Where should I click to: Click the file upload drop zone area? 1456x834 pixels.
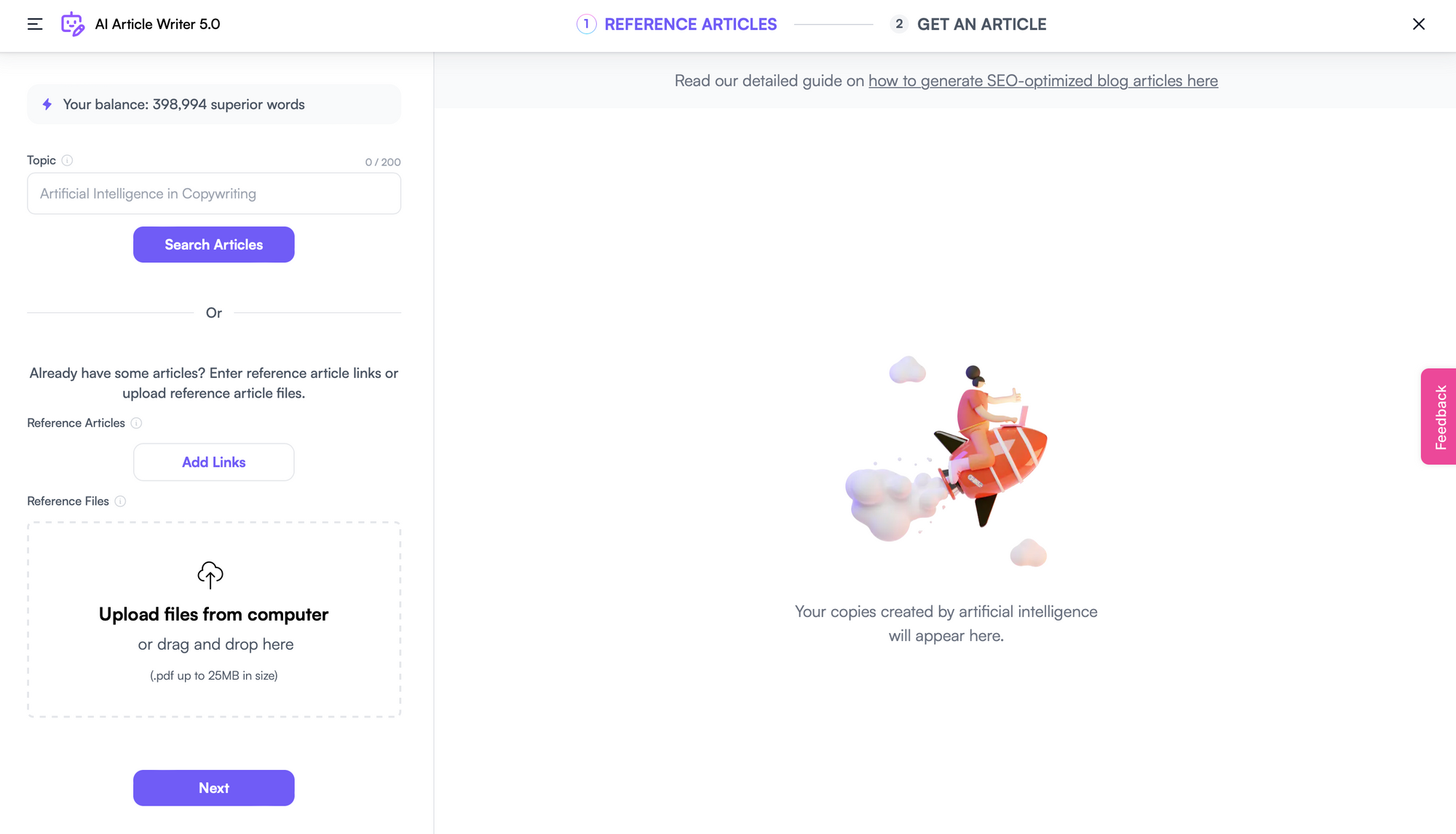(213, 618)
